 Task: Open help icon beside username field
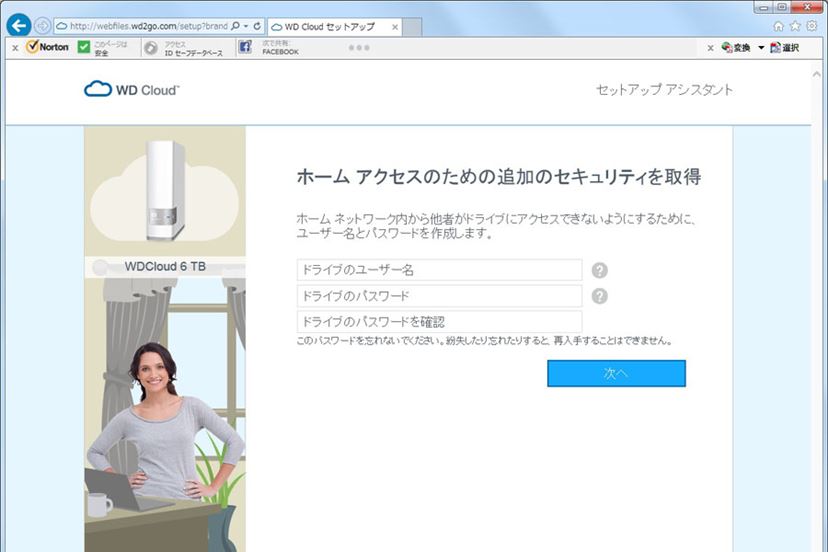599,270
